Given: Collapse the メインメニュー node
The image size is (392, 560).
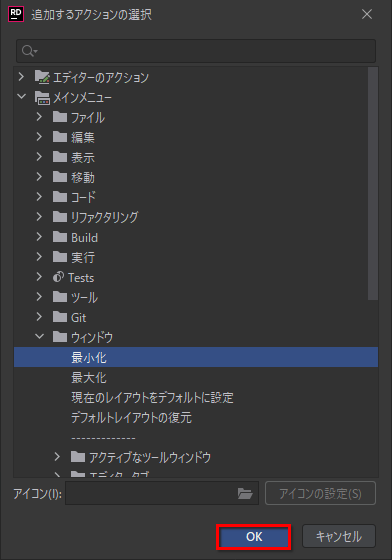Looking at the screenshot, I should (22, 96).
